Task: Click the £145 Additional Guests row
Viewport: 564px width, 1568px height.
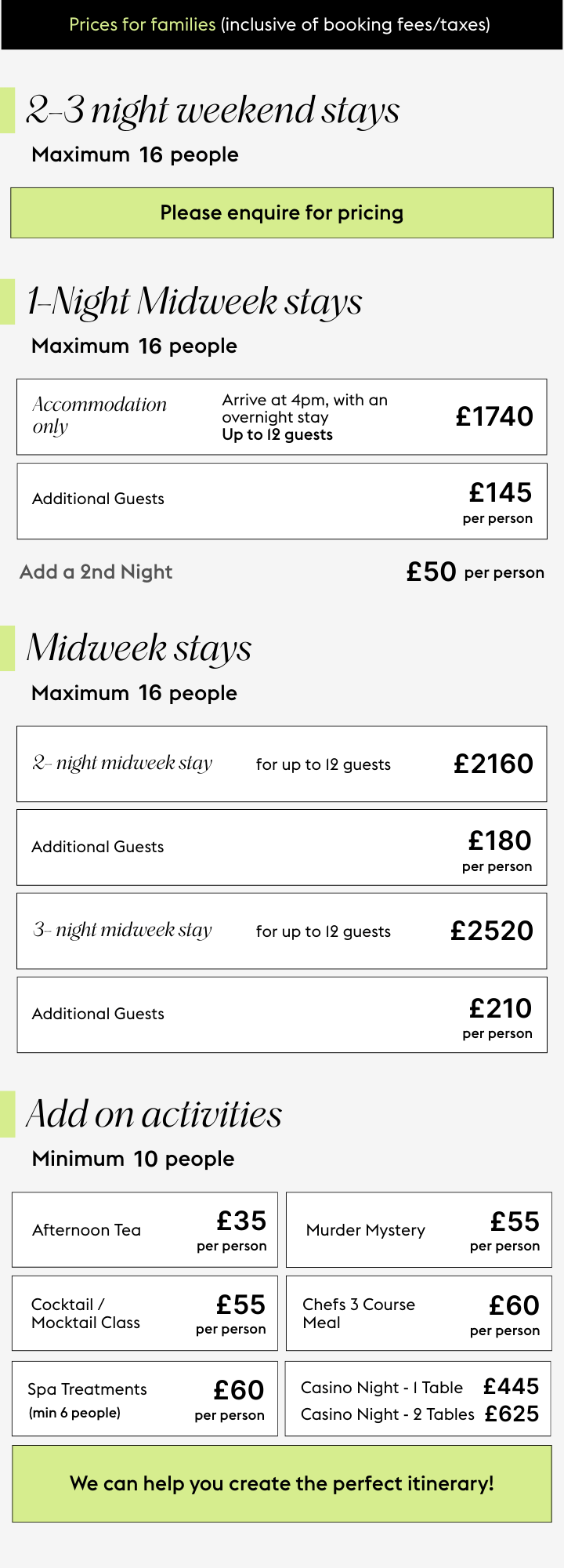Action: click(282, 501)
